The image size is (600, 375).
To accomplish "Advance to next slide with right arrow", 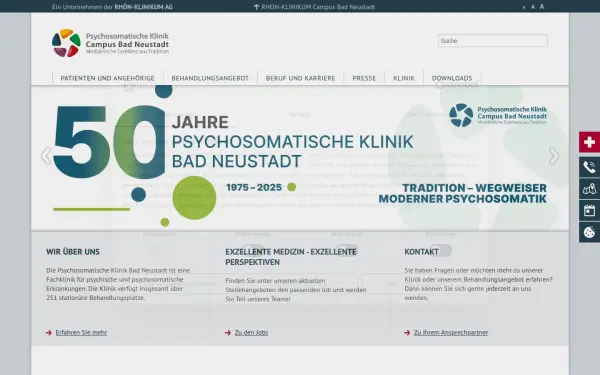I will (554, 156).
